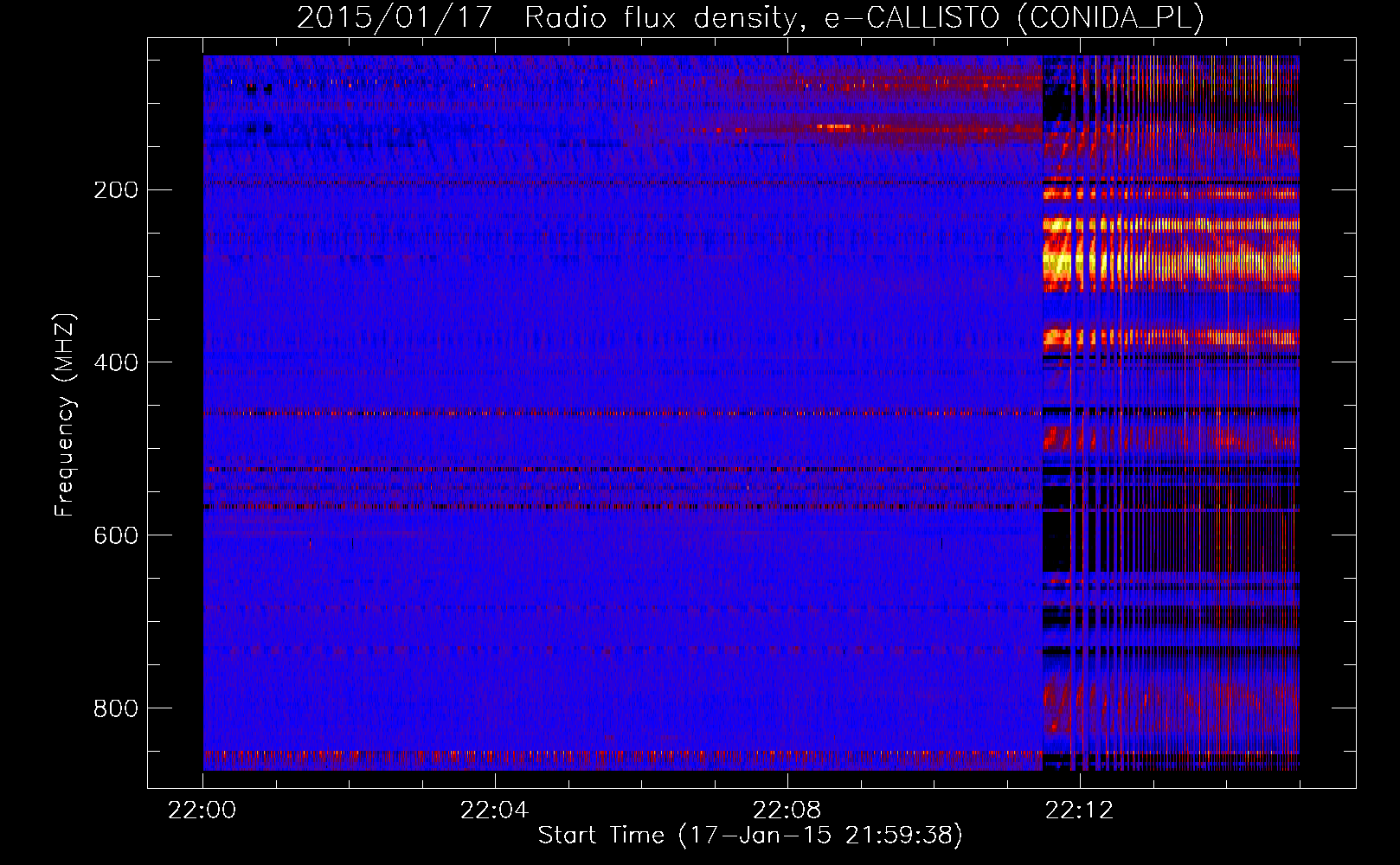This screenshot has width=1400, height=865.
Task: Click the 22:00 time tick label
Action: (x=202, y=811)
